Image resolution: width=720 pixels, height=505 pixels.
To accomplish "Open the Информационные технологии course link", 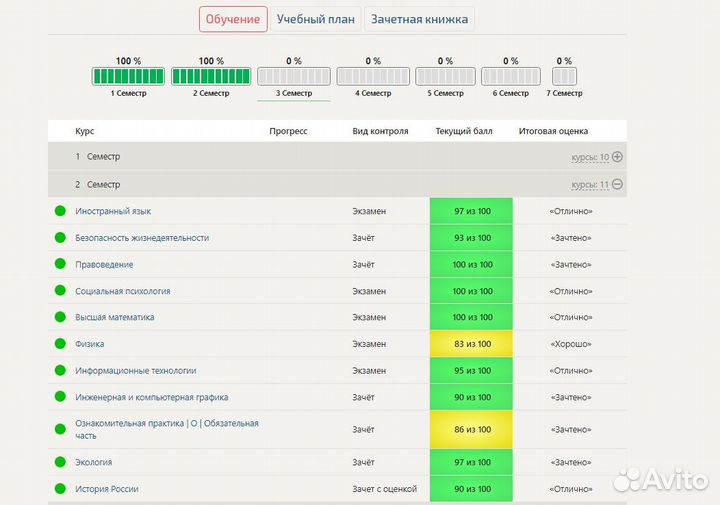I will pos(135,370).
